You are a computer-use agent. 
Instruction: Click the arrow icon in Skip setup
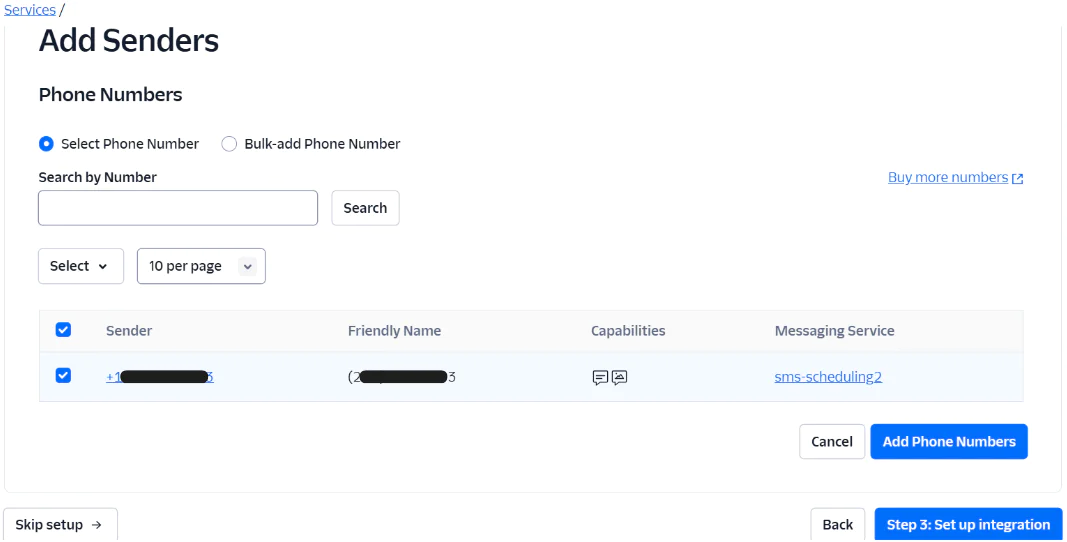click(97, 525)
